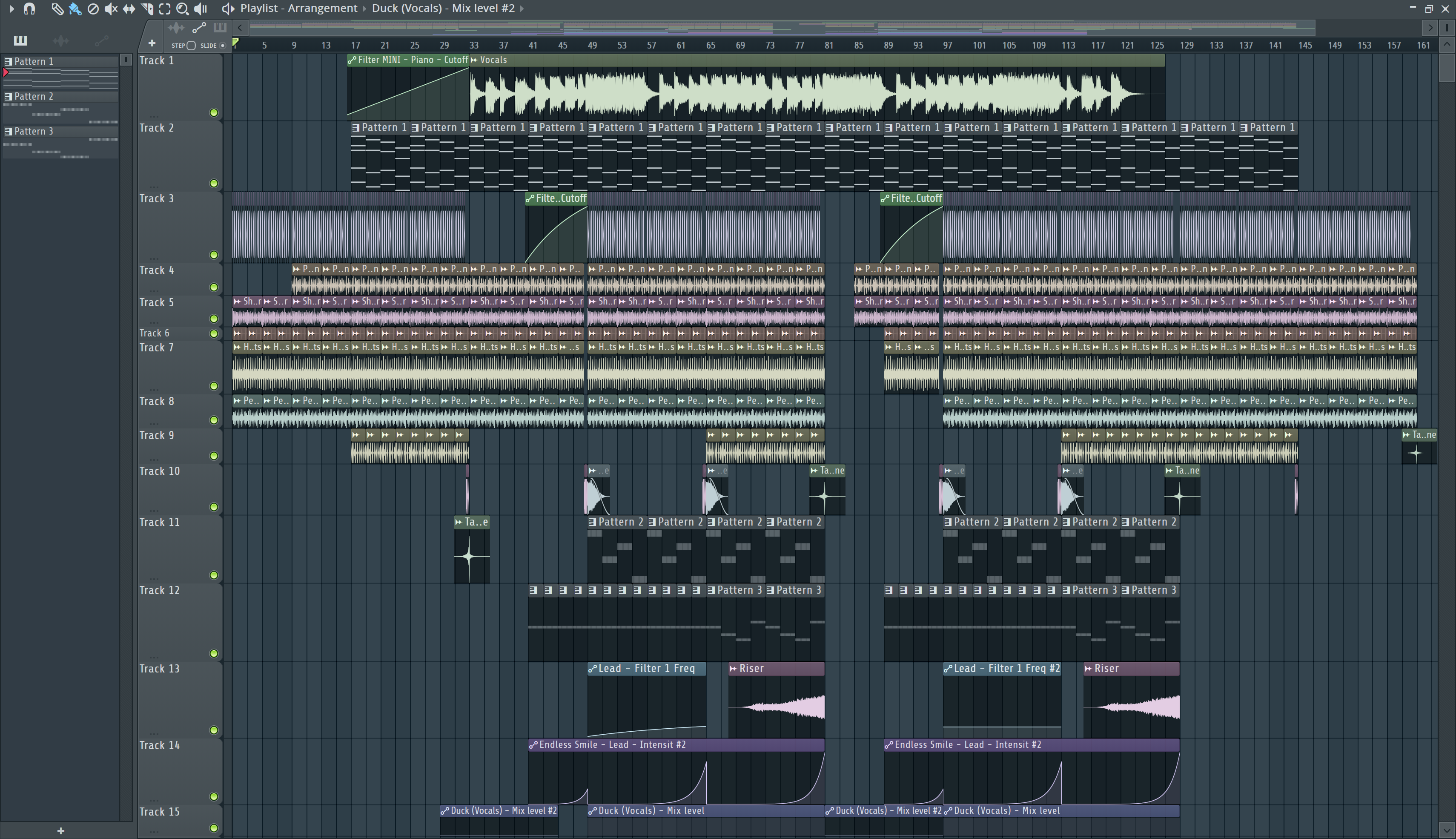Select the Draw pencil tool
Viewport: 1456px width, 839px height.
(x=57, y=9)
